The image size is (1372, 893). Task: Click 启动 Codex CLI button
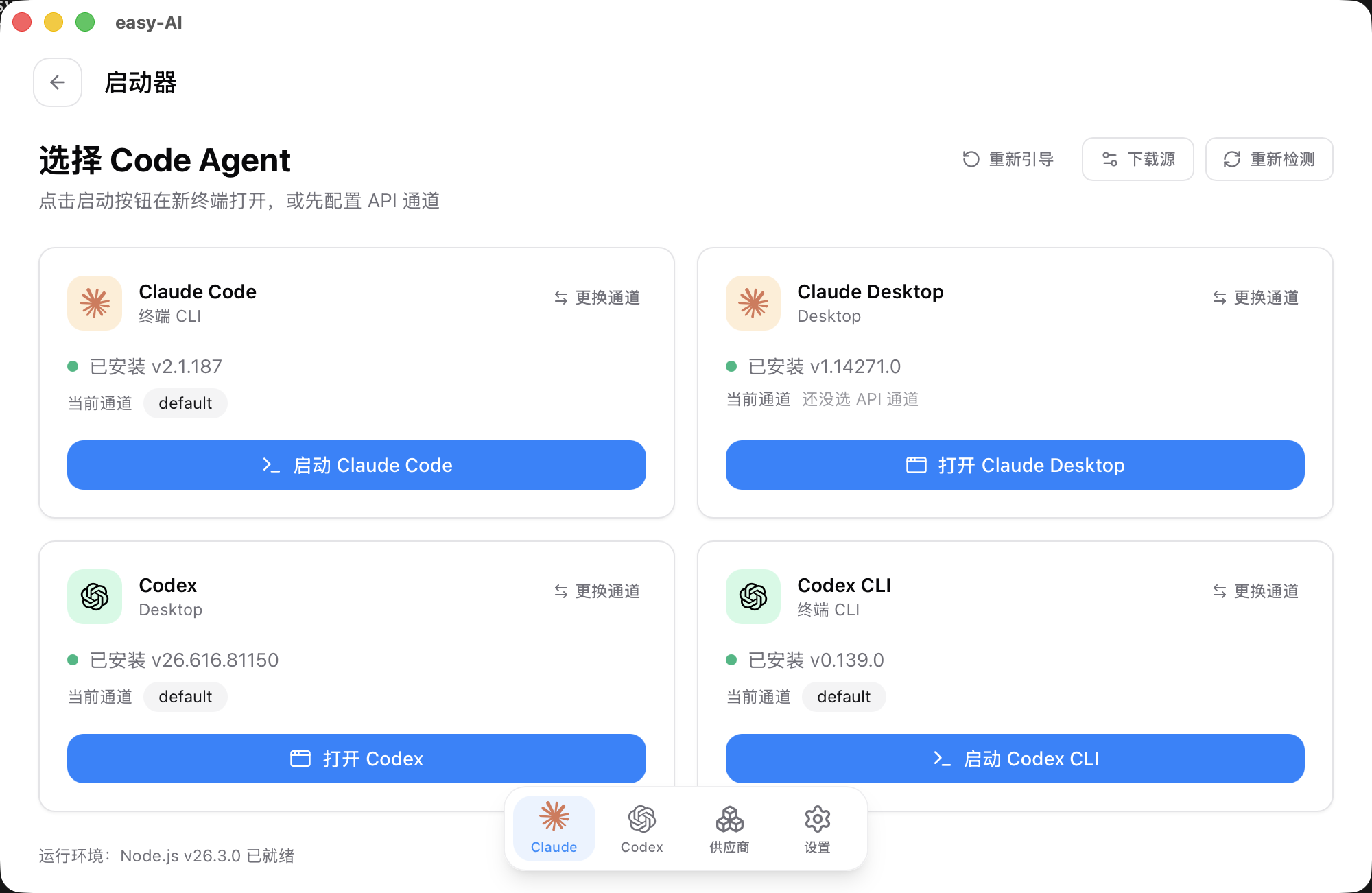1015,759
